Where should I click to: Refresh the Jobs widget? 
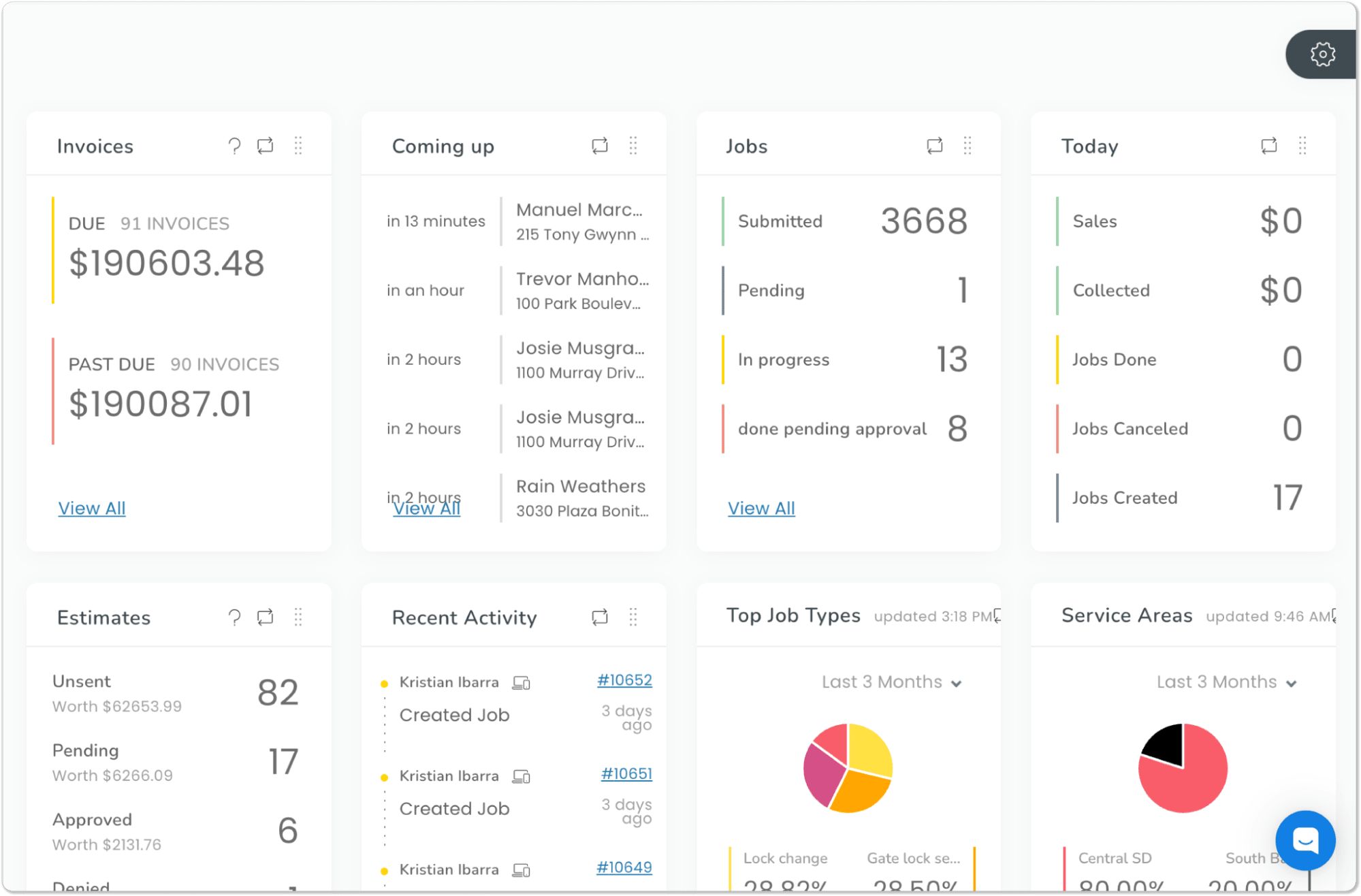(x=935, y=146)
